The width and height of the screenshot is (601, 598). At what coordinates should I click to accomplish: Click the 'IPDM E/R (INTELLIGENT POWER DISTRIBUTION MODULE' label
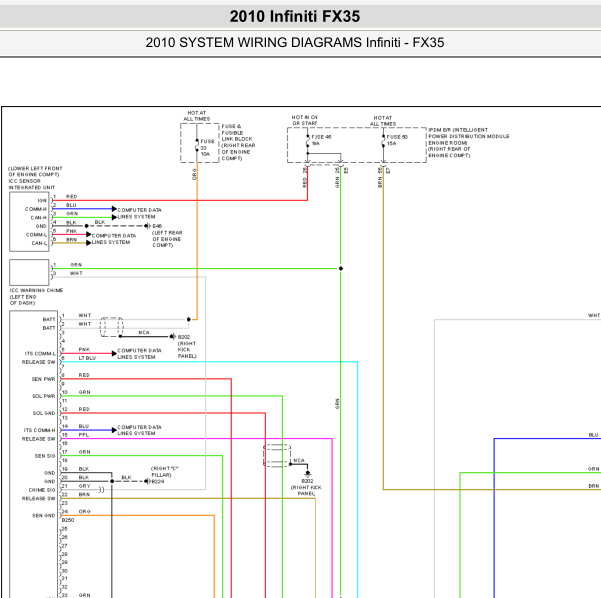(468, 133)
